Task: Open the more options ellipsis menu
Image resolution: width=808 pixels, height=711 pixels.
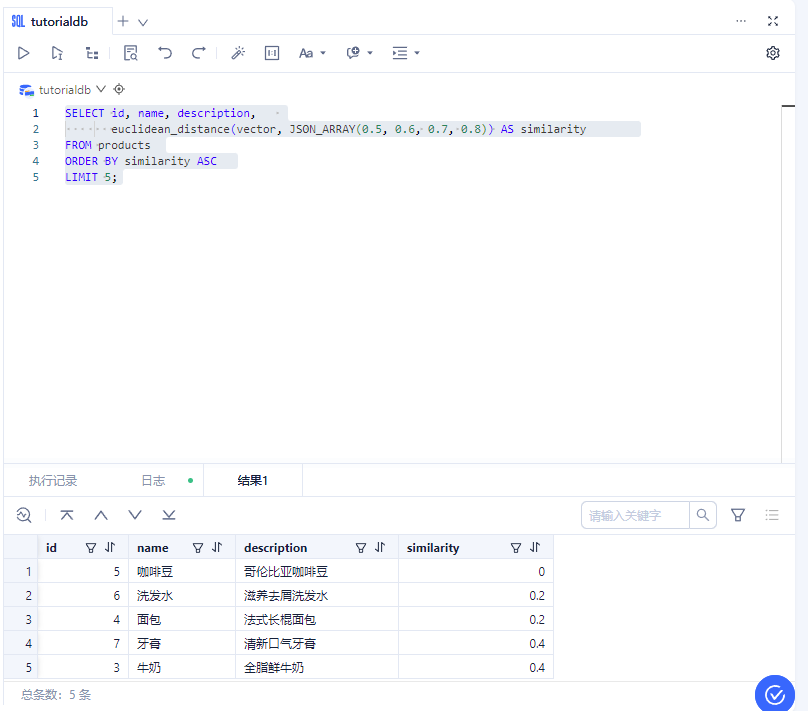Action: coord(740,21)
